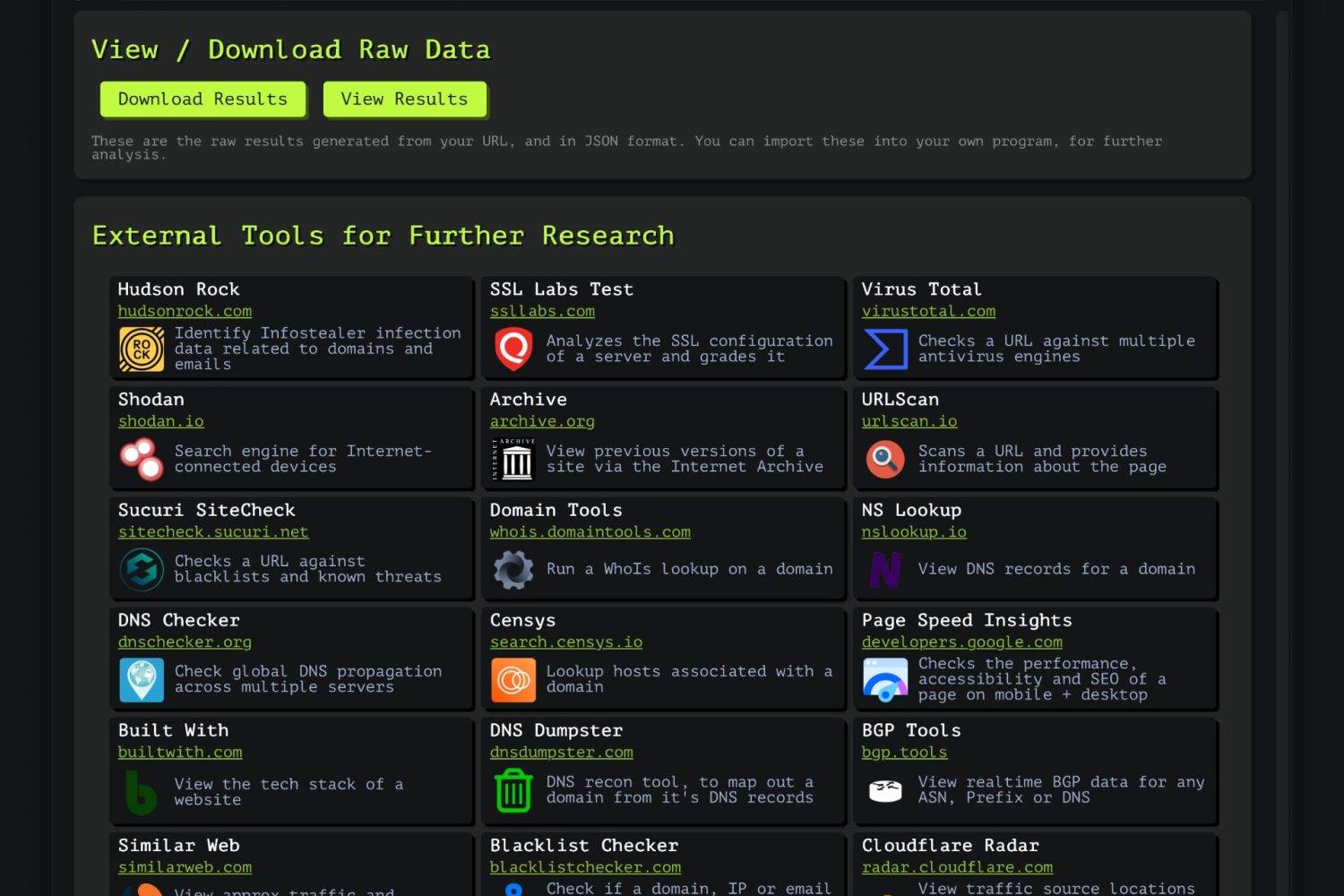Open the ssllabs.com link
The width and height of the screenshot is (1344, 896).
tap(542, 311)
